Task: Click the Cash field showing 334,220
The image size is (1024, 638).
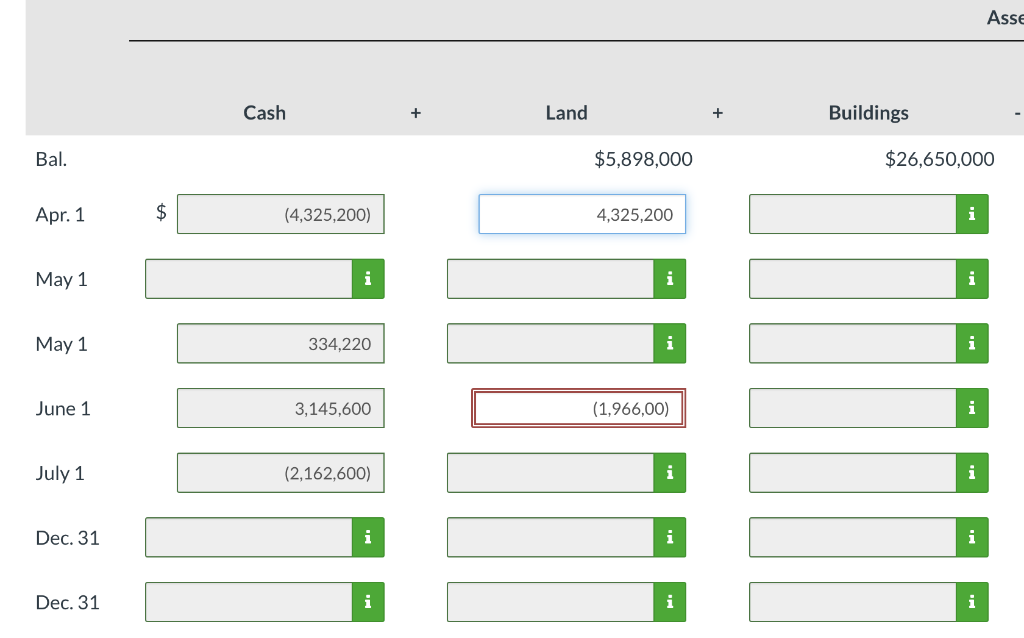Action: pyautogui.click(x=280, y=343)
